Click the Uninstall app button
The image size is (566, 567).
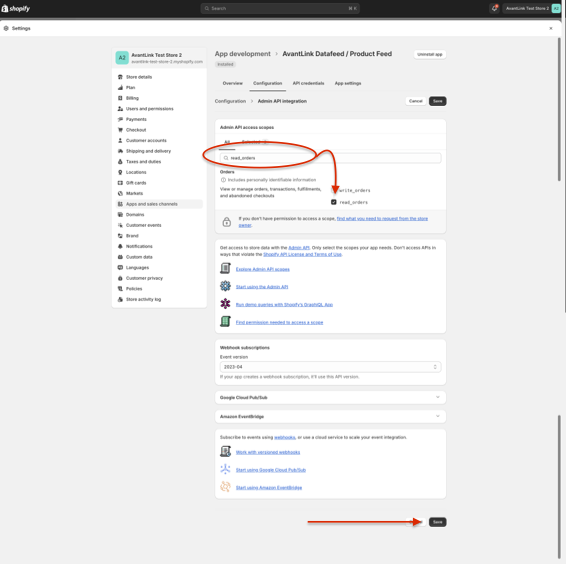click(430, 55)
